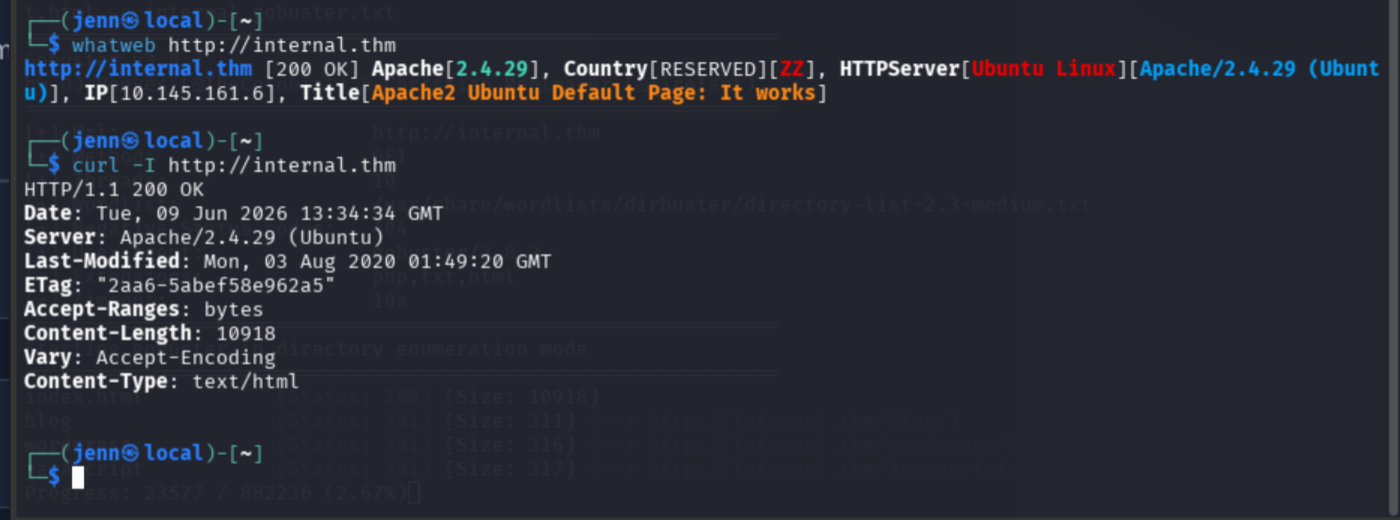Click the faded 'directory-list-2.3-medium.txt' wordlist path in the background terminal

[x=915, y=205]
